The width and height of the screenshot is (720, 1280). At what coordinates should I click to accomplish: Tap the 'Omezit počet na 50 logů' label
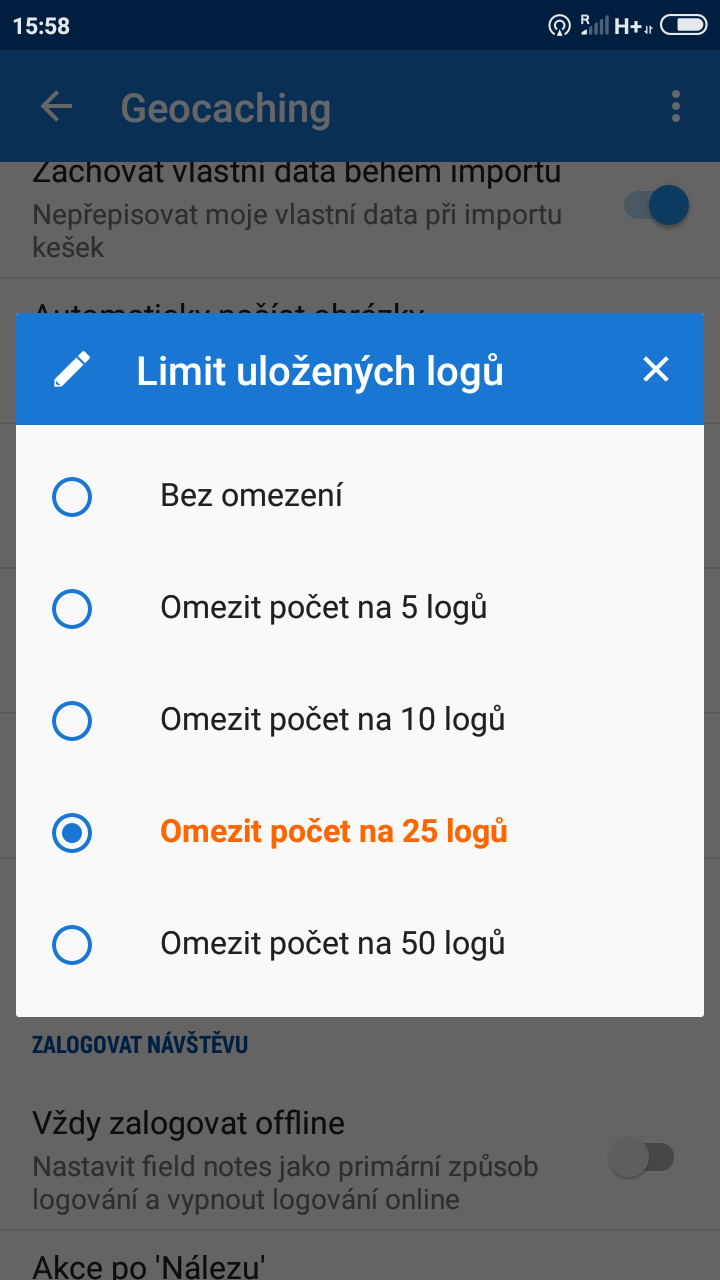pyautogui.click(x=332, y=943)
